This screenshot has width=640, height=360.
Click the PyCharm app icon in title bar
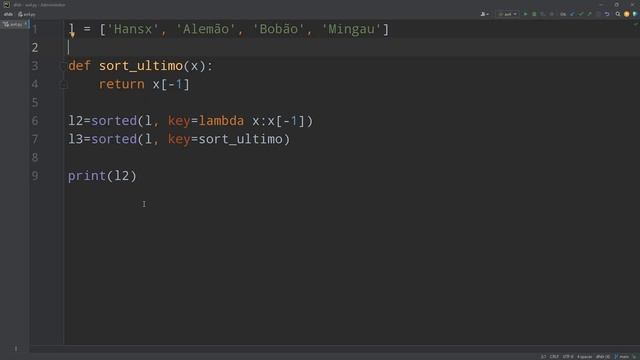click(x=6, y=4)
